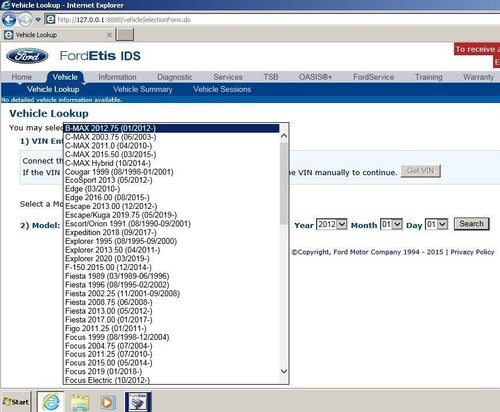Select Vehicle Sessions submenu item
The image size is (500, 412).
(x=222, y=89)
